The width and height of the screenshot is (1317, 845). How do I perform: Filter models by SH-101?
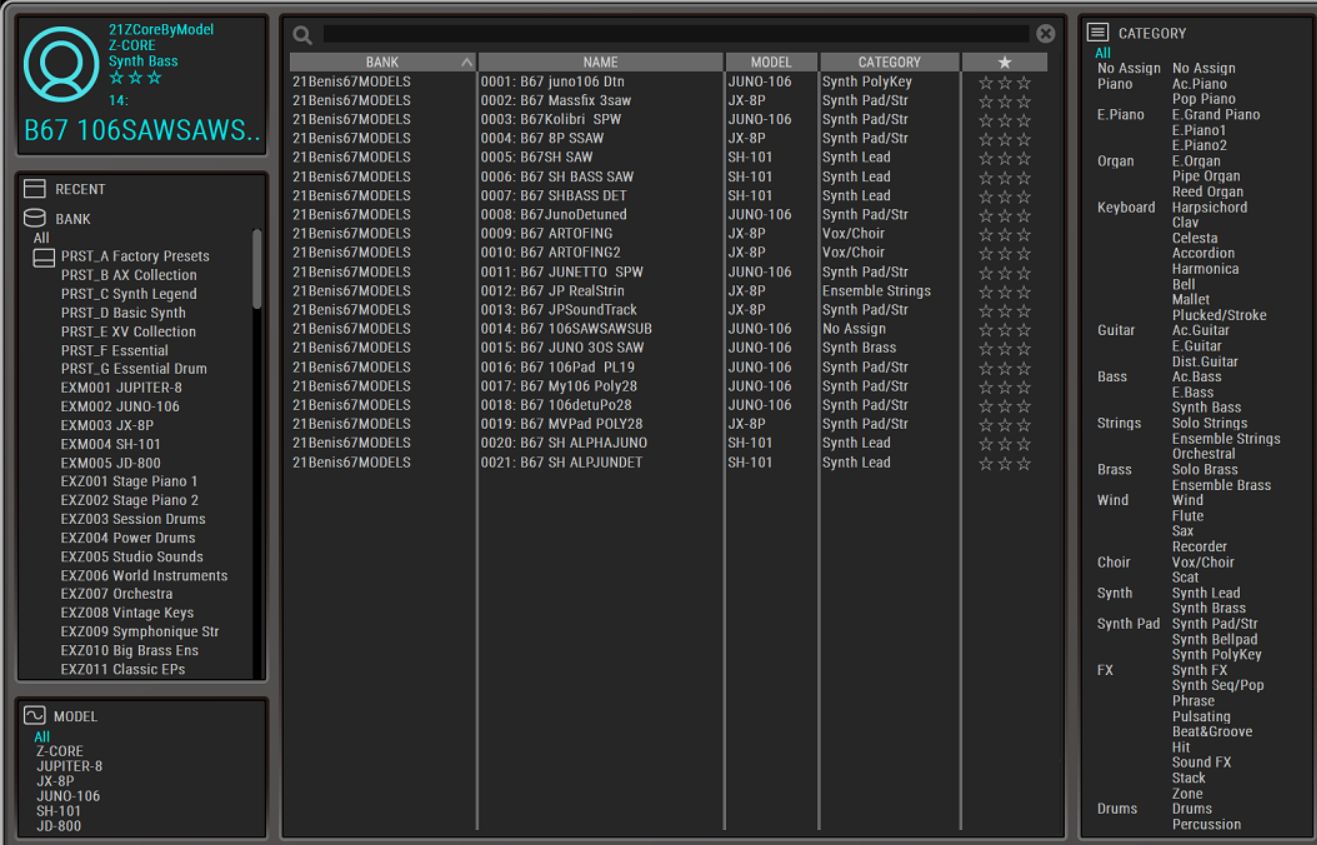click(59, 811)
